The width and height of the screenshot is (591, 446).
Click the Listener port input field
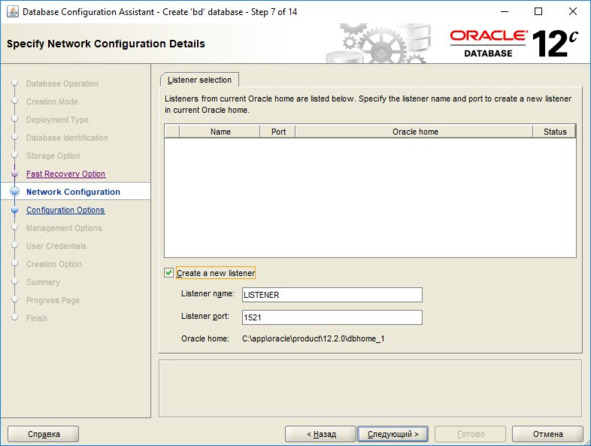(332, 317)
